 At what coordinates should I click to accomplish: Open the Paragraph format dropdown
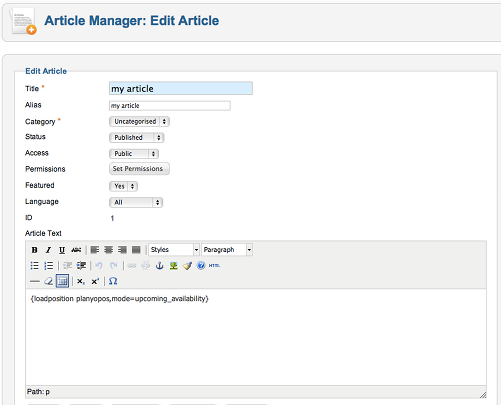(x=227, y=250)
